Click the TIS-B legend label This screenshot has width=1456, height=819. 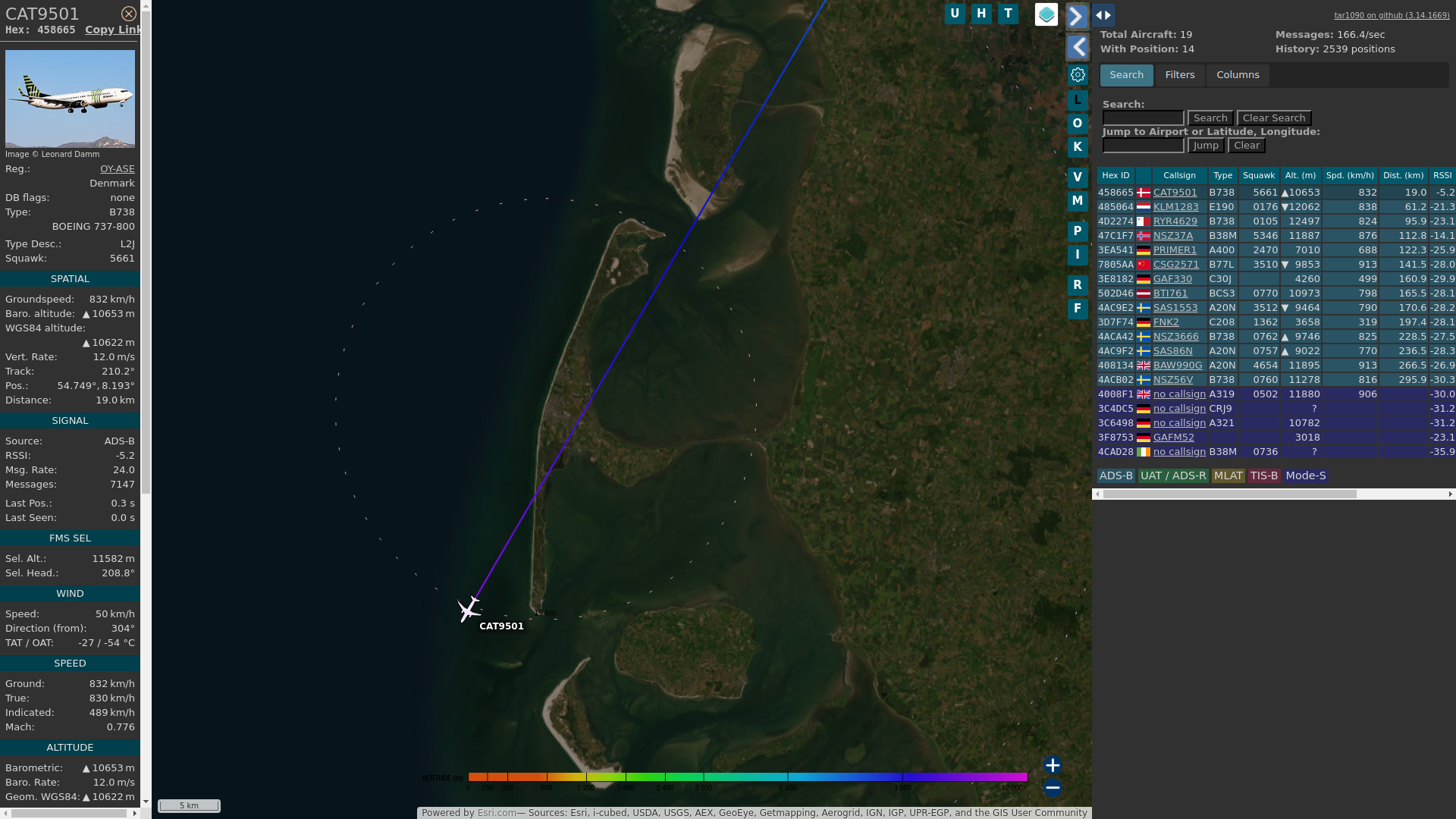pos(1264,475)
